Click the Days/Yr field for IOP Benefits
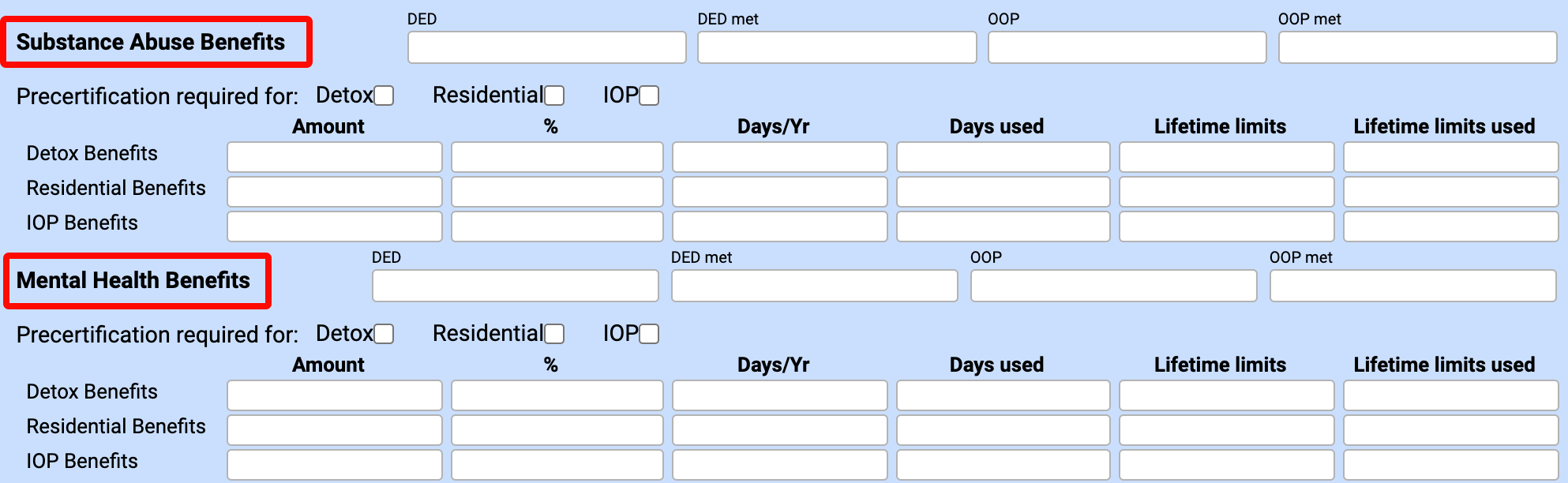1568x483 pixels. pyautogui.click(x=779, y=227)
